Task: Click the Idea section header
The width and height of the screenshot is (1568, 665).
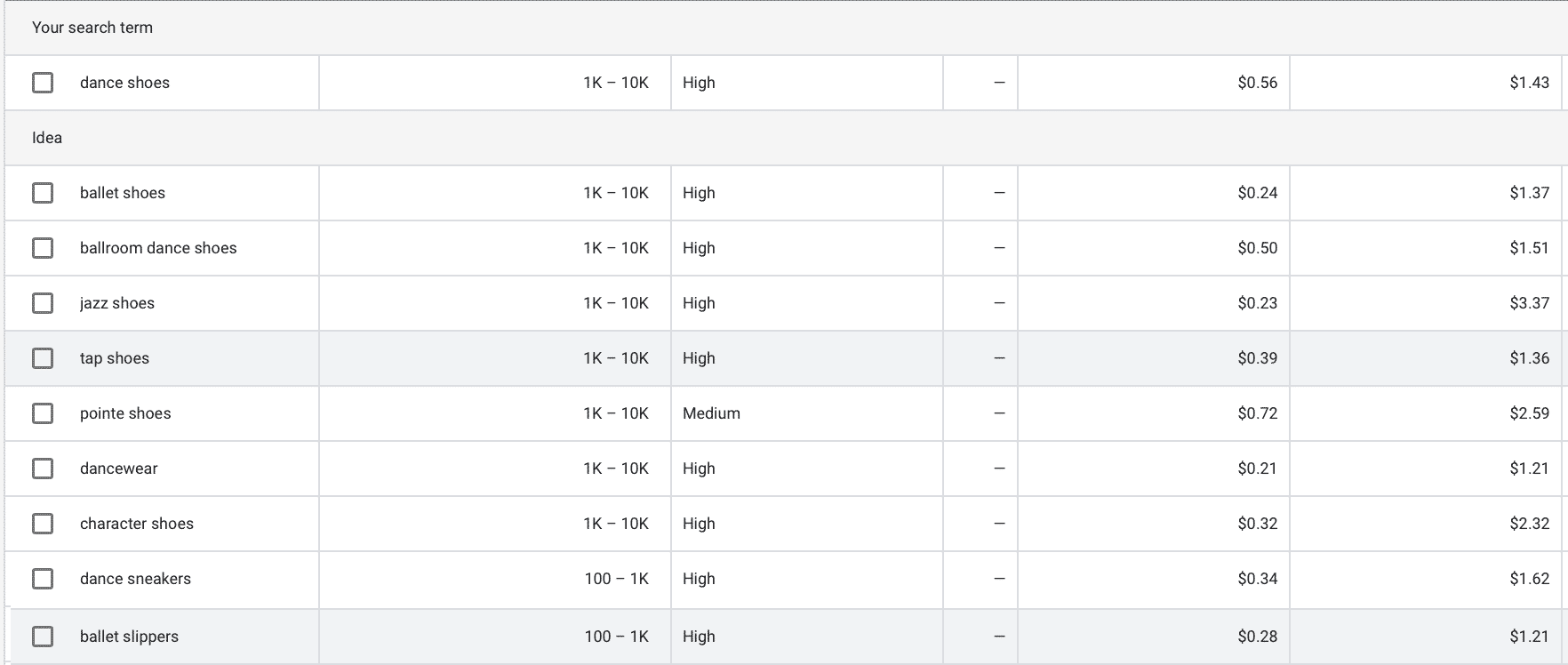Action: coord(47,138)
